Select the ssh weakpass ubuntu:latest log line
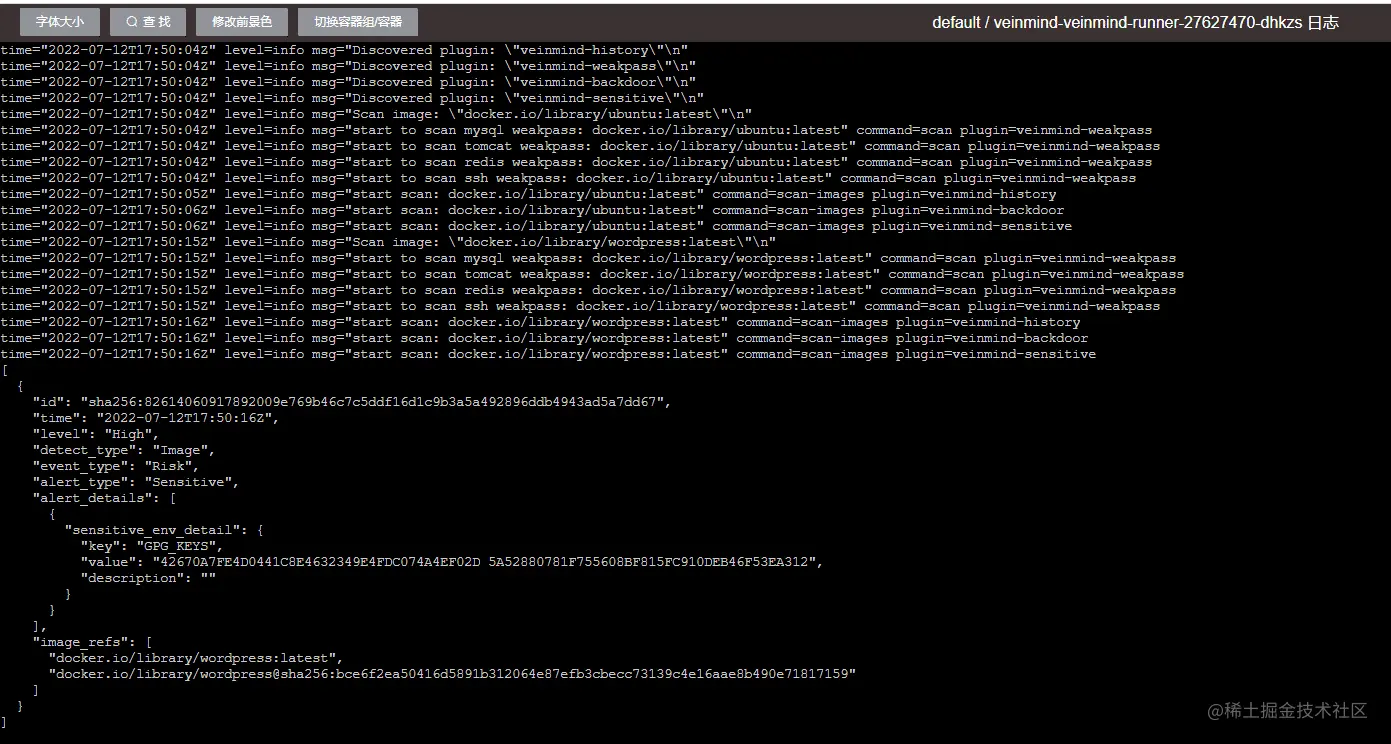This screenshot has width=1391, height=744. (x=568, y=178)
